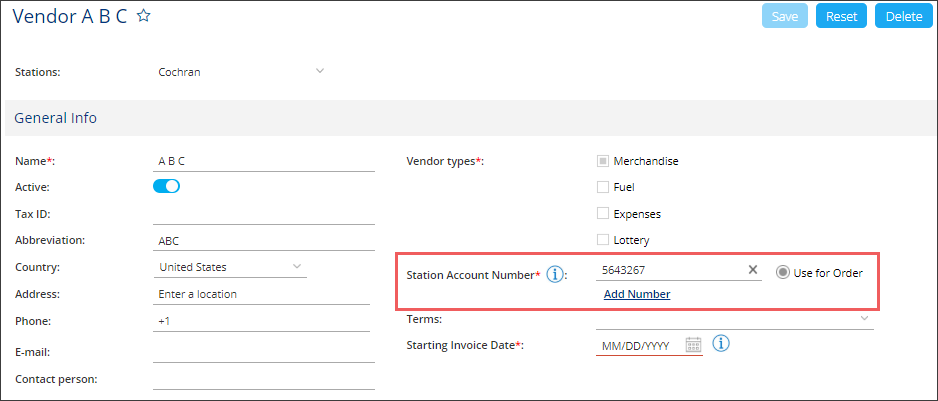
Task: Click the Contact person field
Action: click(x=264, y=379)
